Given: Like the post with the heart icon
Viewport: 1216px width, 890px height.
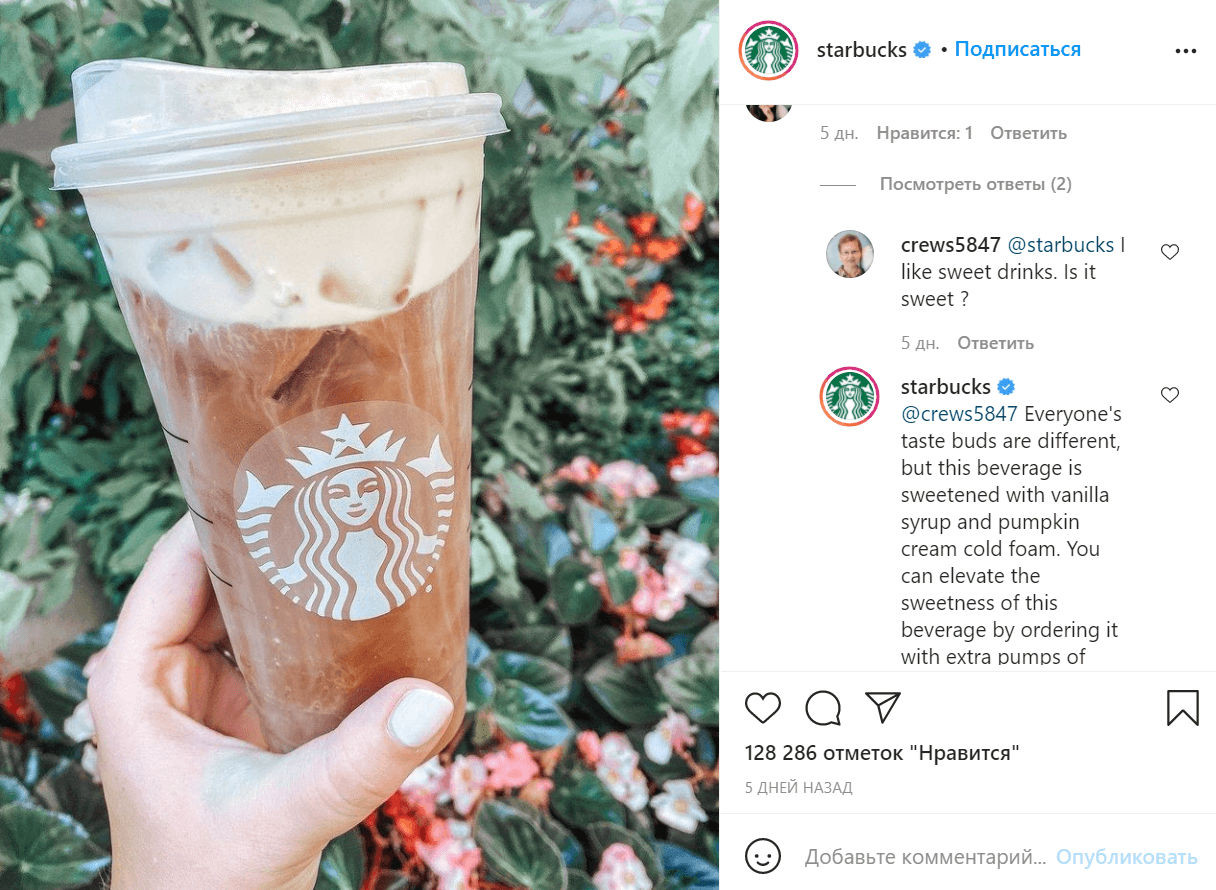Looking at the screenshot, I should click(x=763, y=708).
